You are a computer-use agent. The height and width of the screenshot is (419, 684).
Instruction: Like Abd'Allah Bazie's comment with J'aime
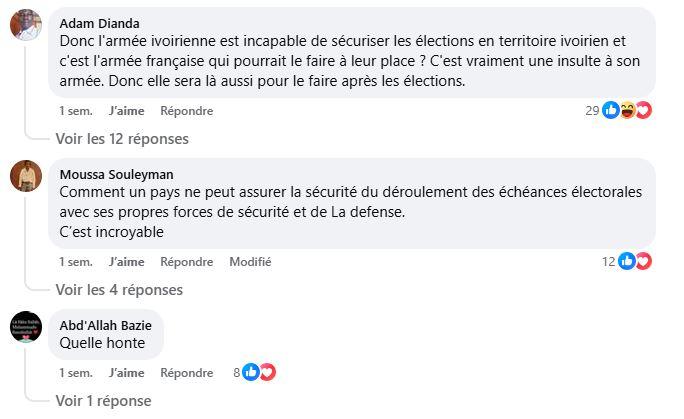pos(126,372)
